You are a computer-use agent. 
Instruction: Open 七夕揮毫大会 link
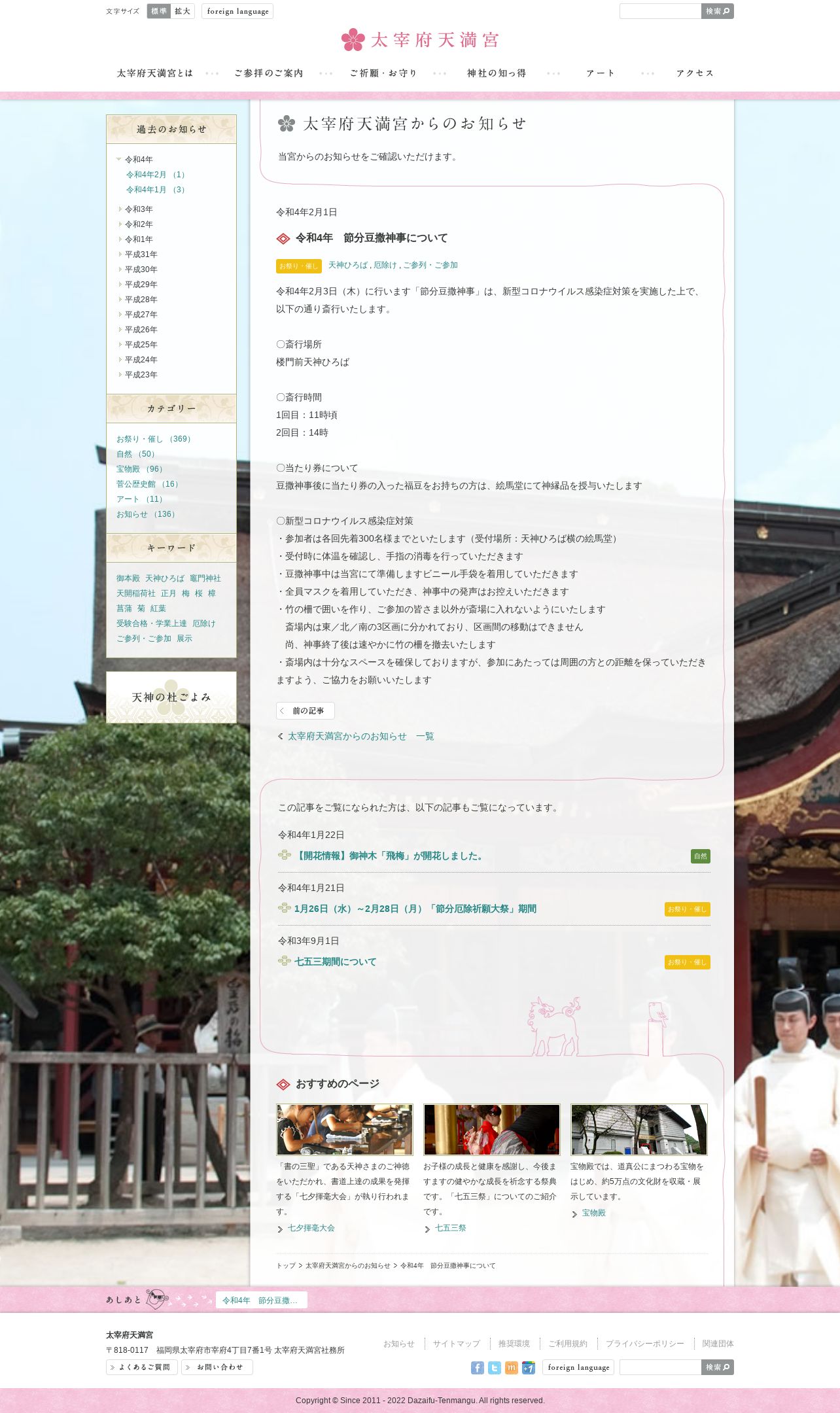311,1228
